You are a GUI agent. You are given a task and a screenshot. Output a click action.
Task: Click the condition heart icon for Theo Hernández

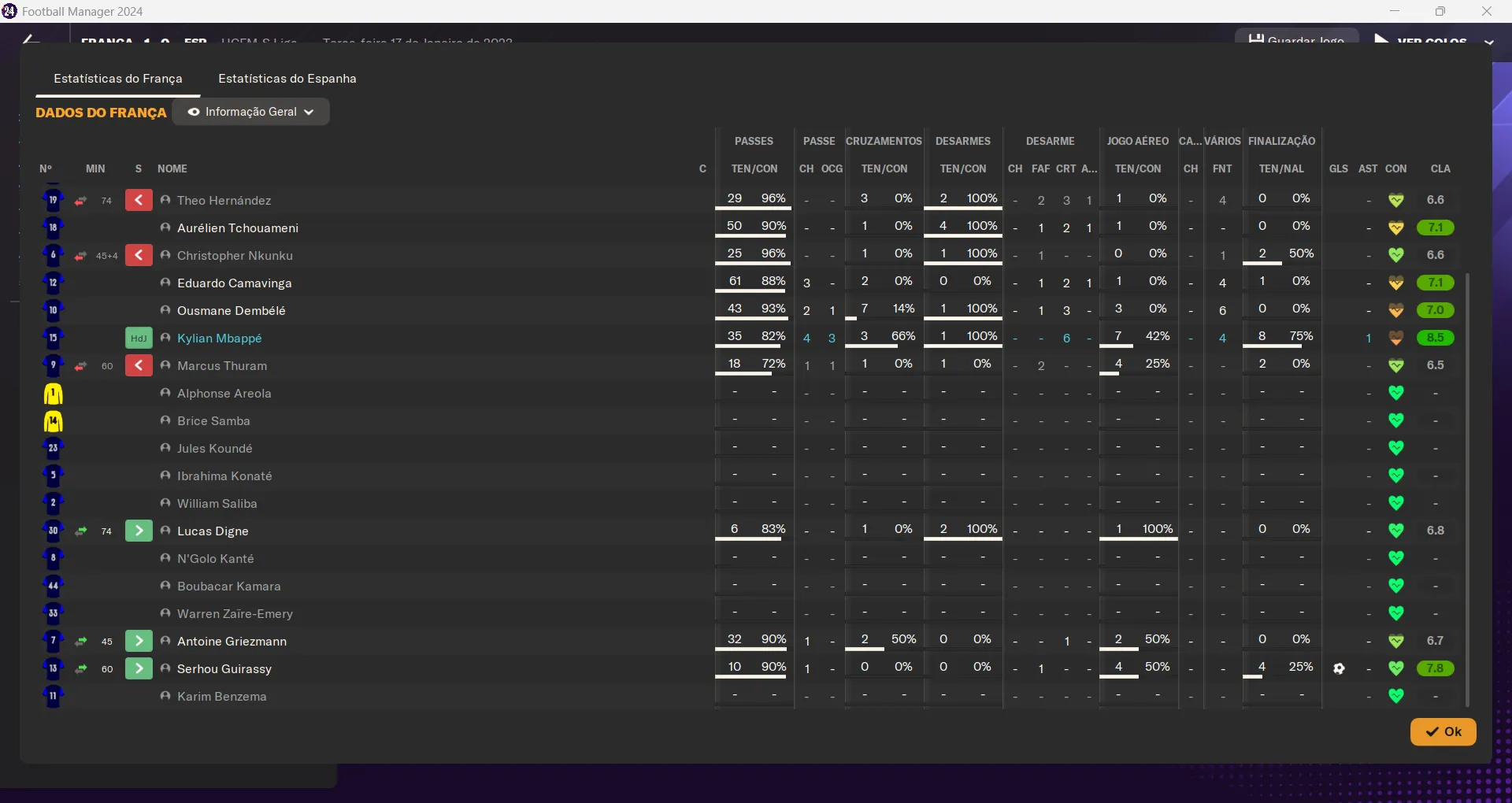pyautogui.click(x=1396, y=200)
